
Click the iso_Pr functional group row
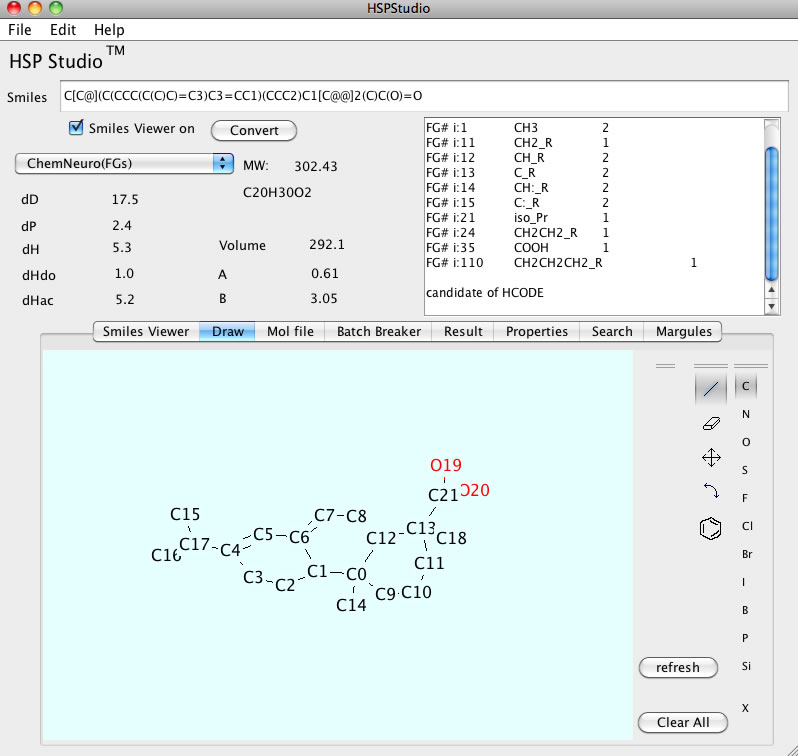pos(518,218)
